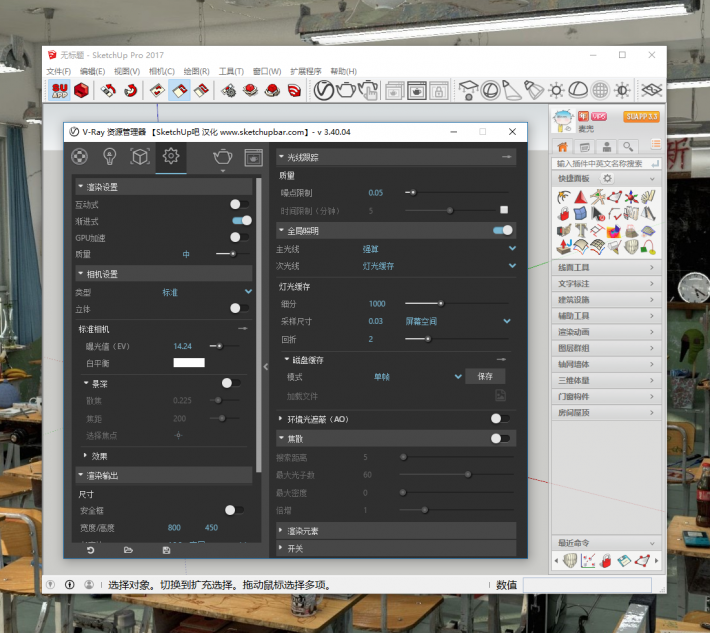Open 主光线 强算 dropdown

[x=439, y=249]
